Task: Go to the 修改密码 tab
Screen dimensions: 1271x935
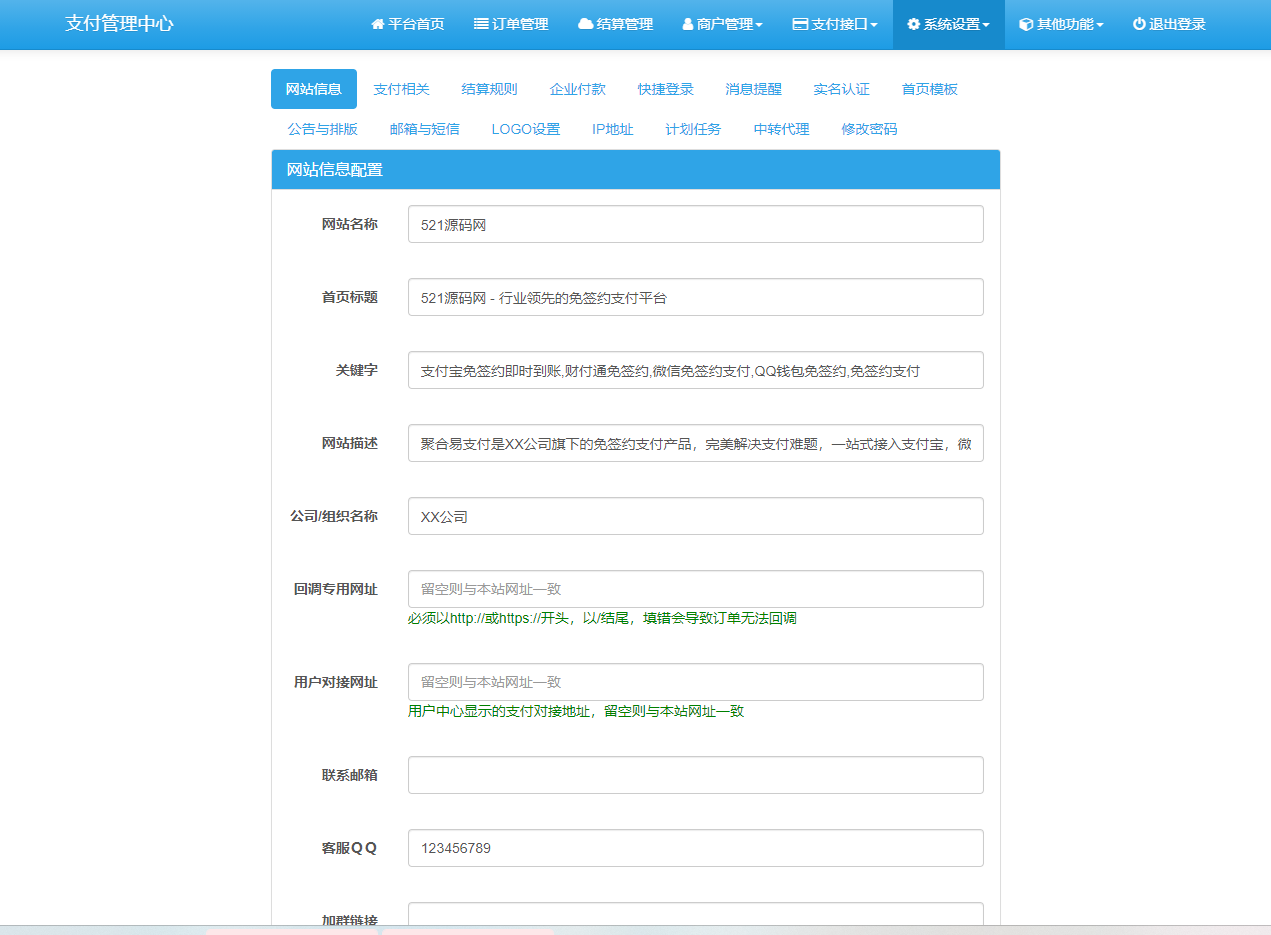Action: tap(869, 129)
